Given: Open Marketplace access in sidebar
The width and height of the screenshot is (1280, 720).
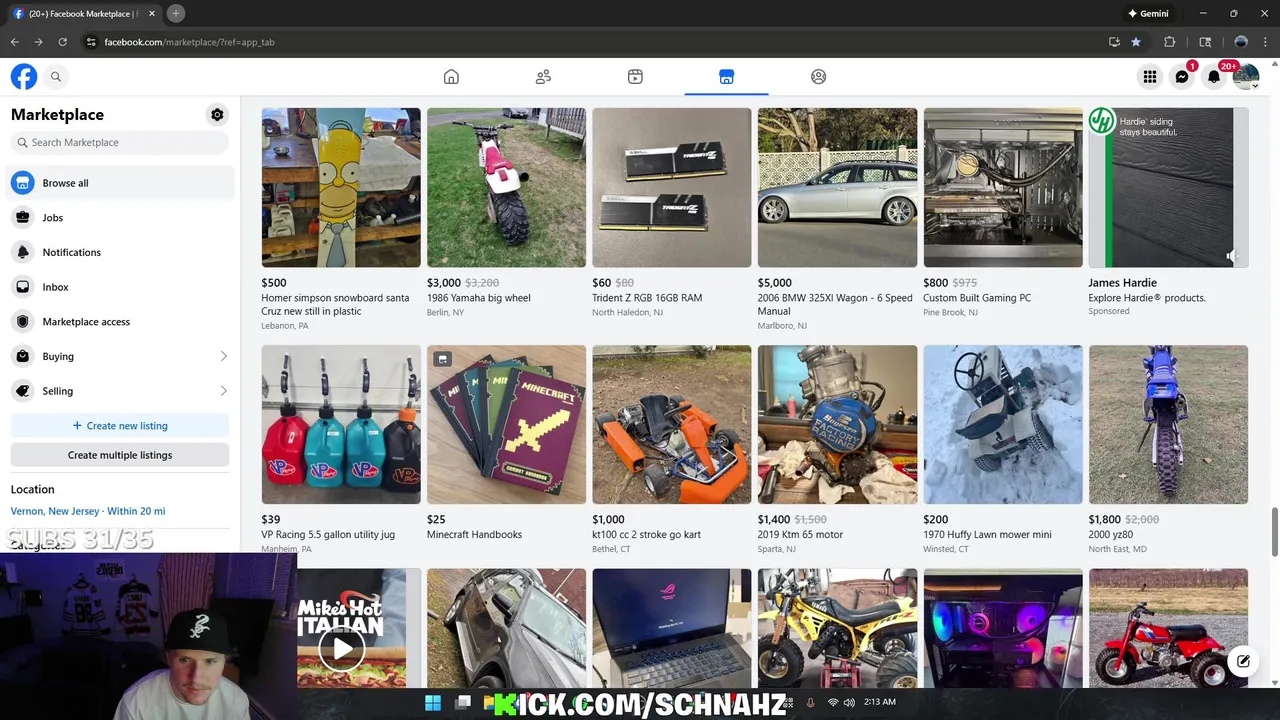Looking at the screenshot, I should click(120, 321).
